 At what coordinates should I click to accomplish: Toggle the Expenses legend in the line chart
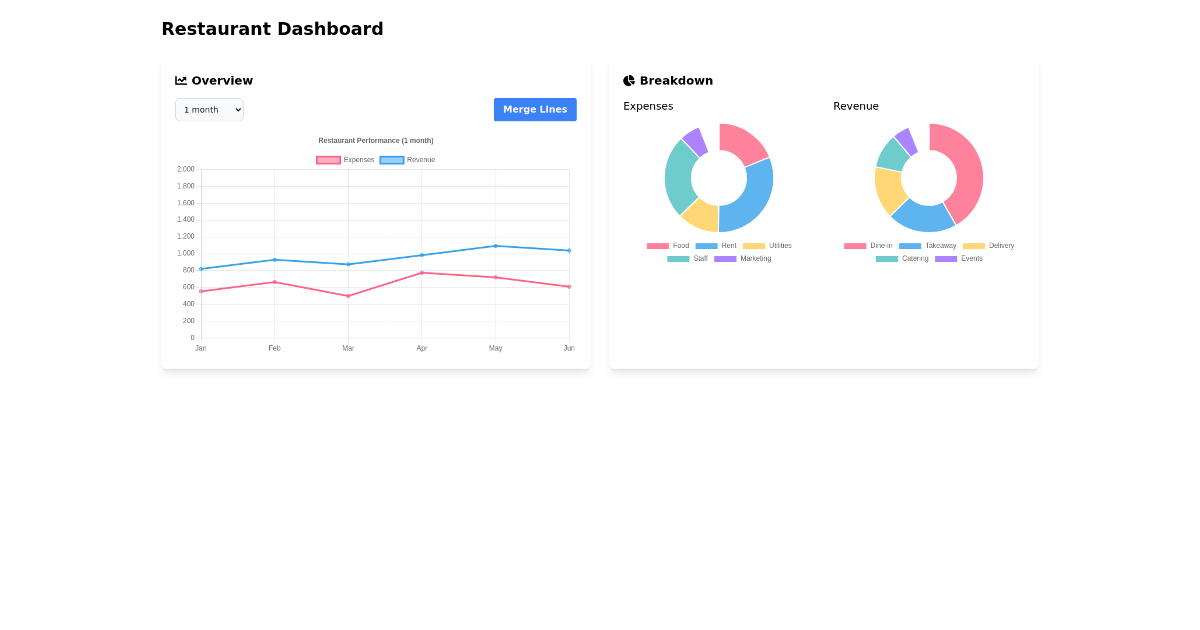(x=344, y=160)
